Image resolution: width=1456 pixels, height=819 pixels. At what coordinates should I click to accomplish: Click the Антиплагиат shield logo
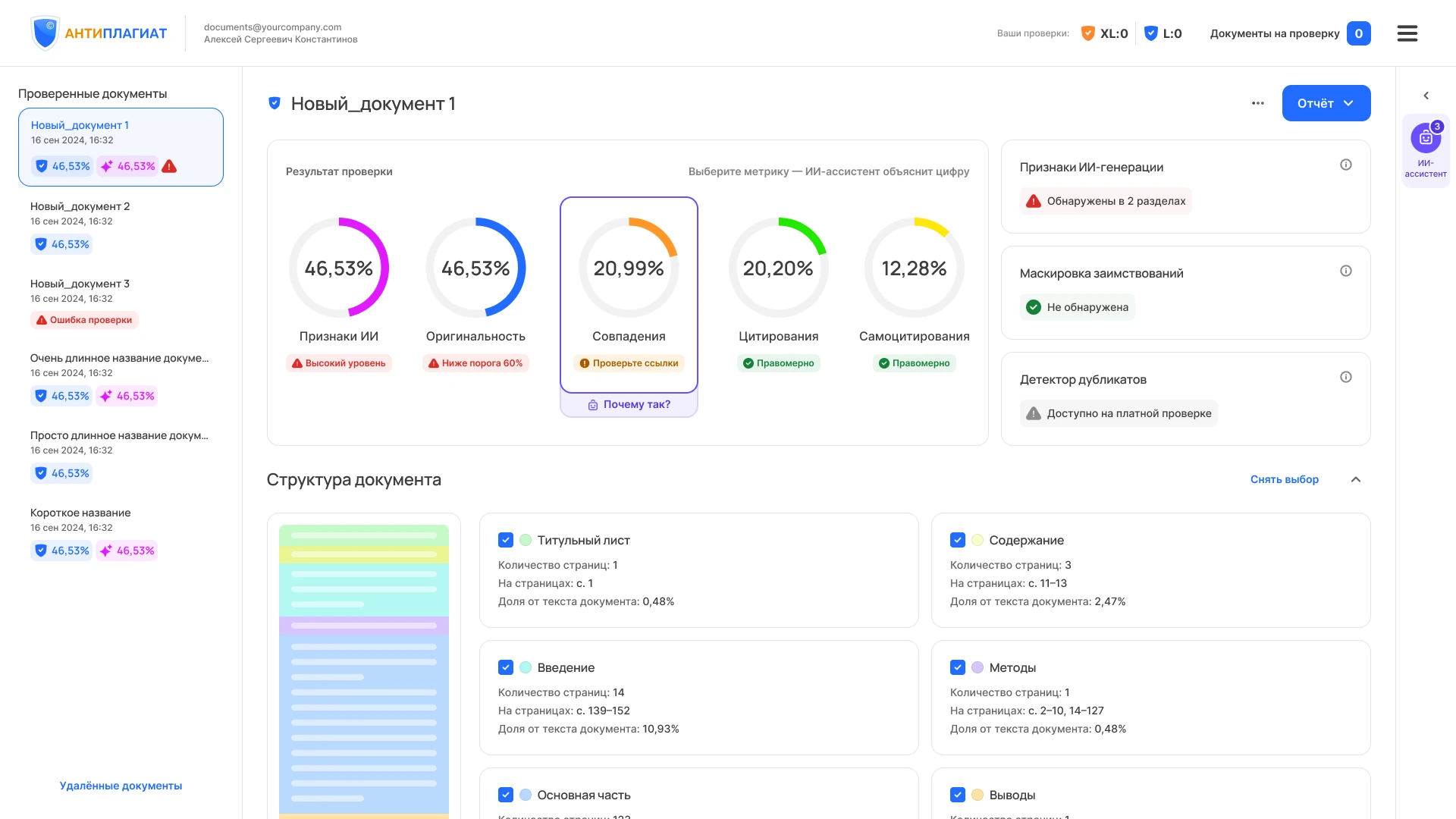(45, 33)
